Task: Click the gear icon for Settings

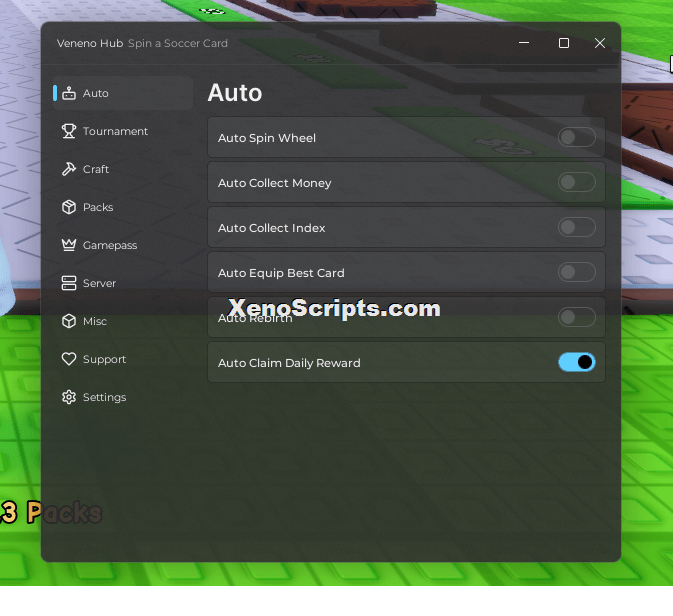Action: [x=69, y=397]
